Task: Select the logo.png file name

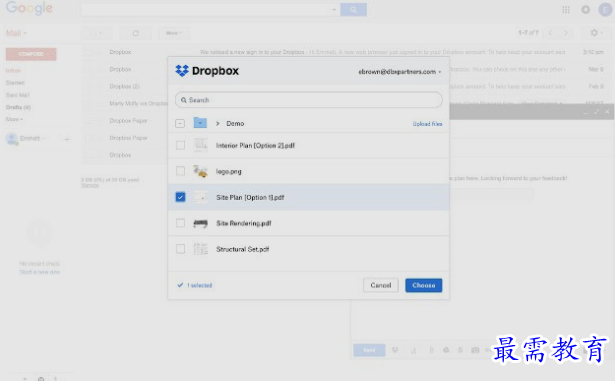Action: (229, 171)
